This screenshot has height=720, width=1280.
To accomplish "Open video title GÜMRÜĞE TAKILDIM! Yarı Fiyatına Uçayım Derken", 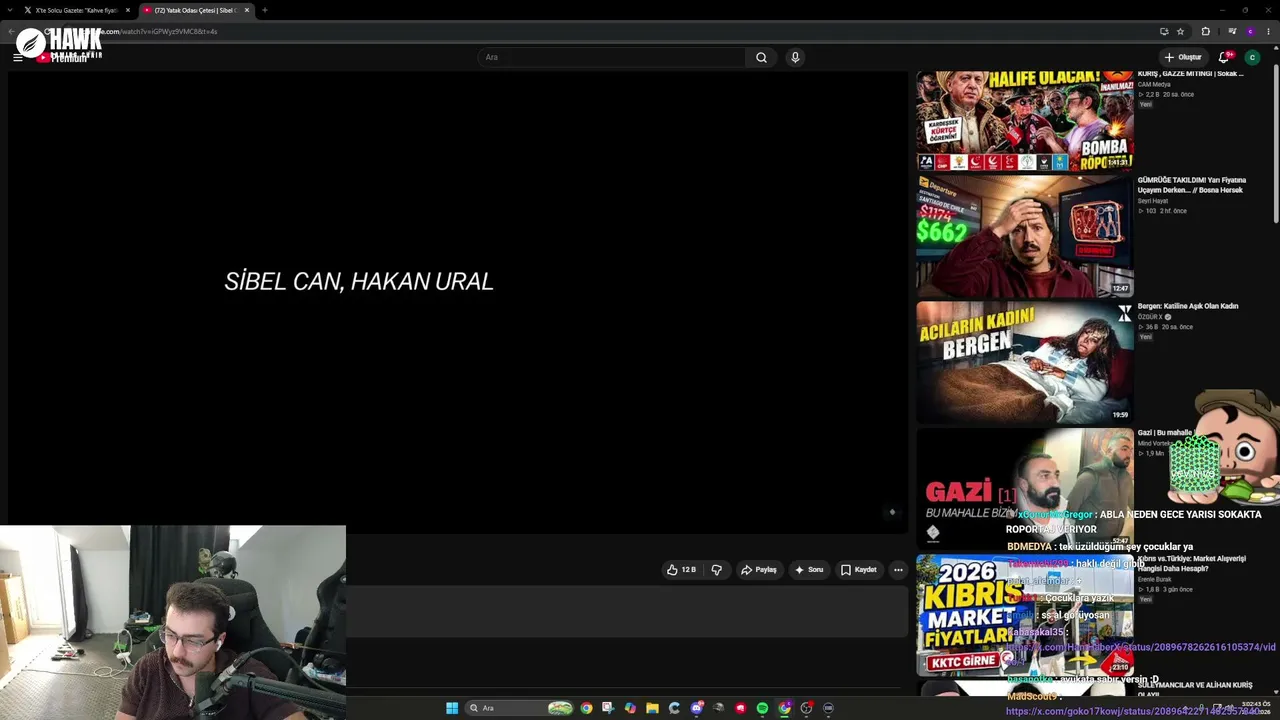I will click(x=1191, y=185).
